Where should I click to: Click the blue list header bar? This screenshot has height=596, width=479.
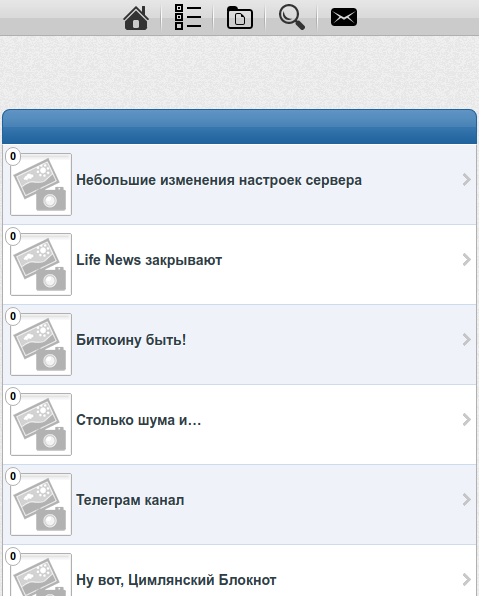[240, 127]
